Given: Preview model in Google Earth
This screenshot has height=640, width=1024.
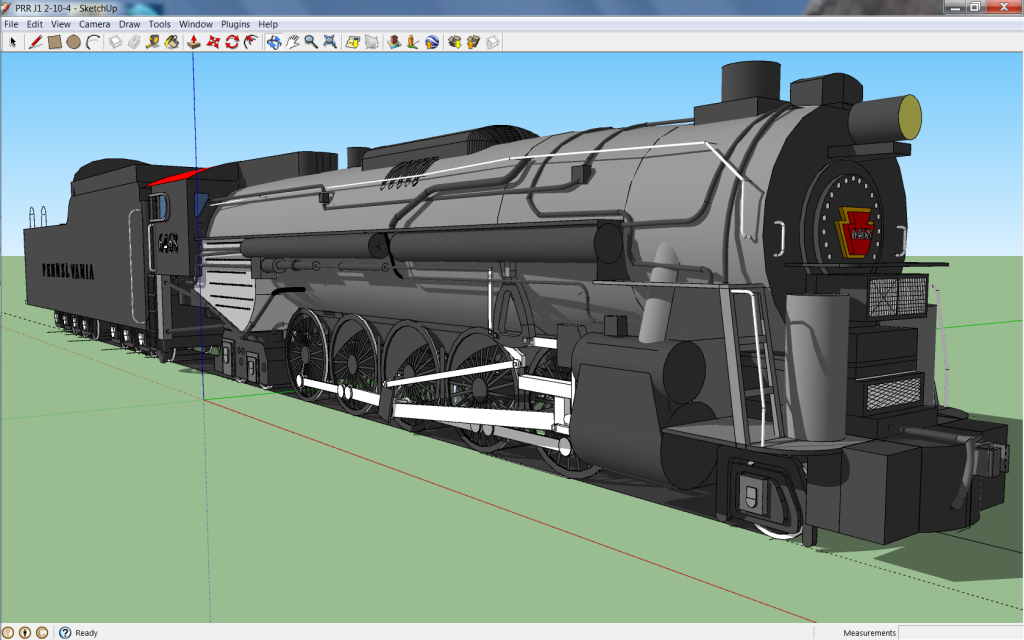Looking at the screenshot, I should (432, 42).
